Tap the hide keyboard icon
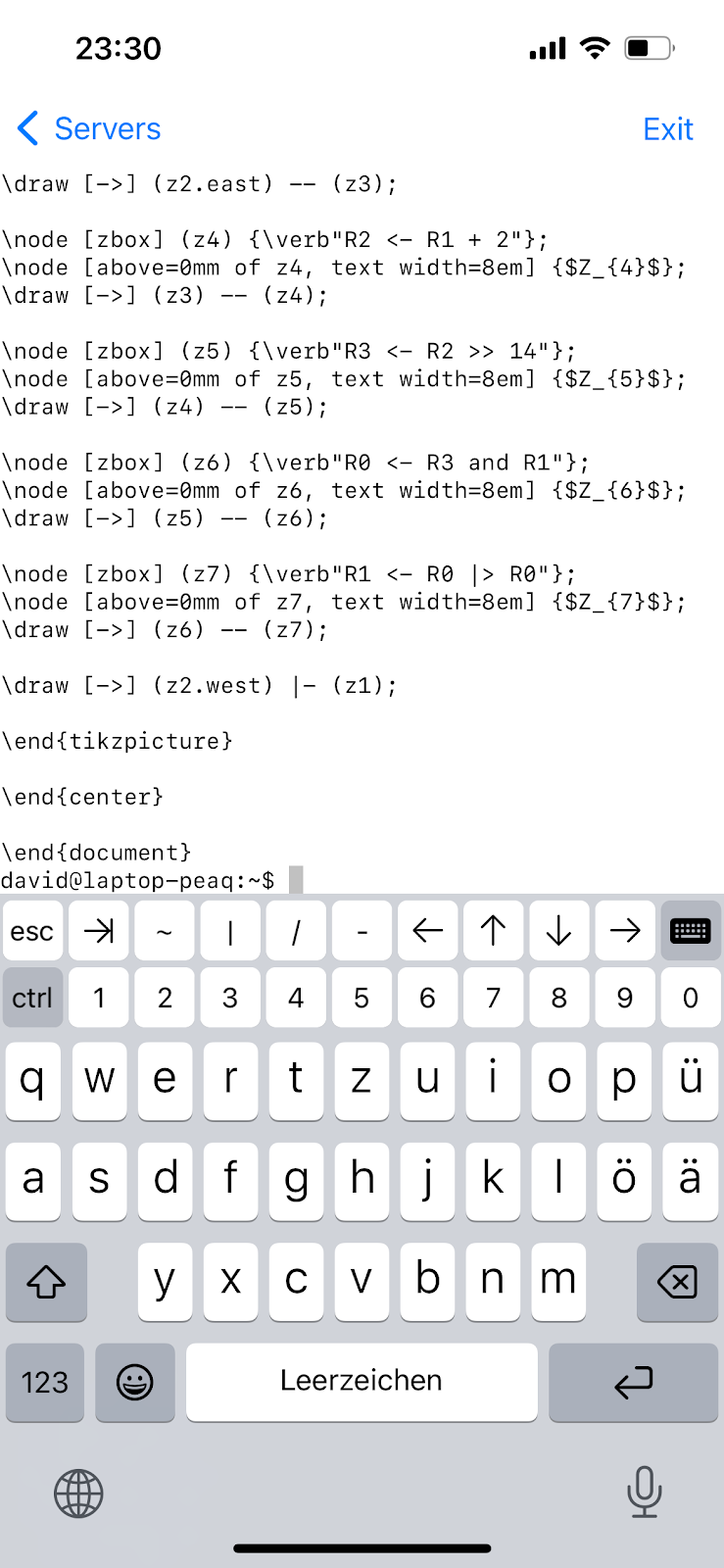 point(690,930)
